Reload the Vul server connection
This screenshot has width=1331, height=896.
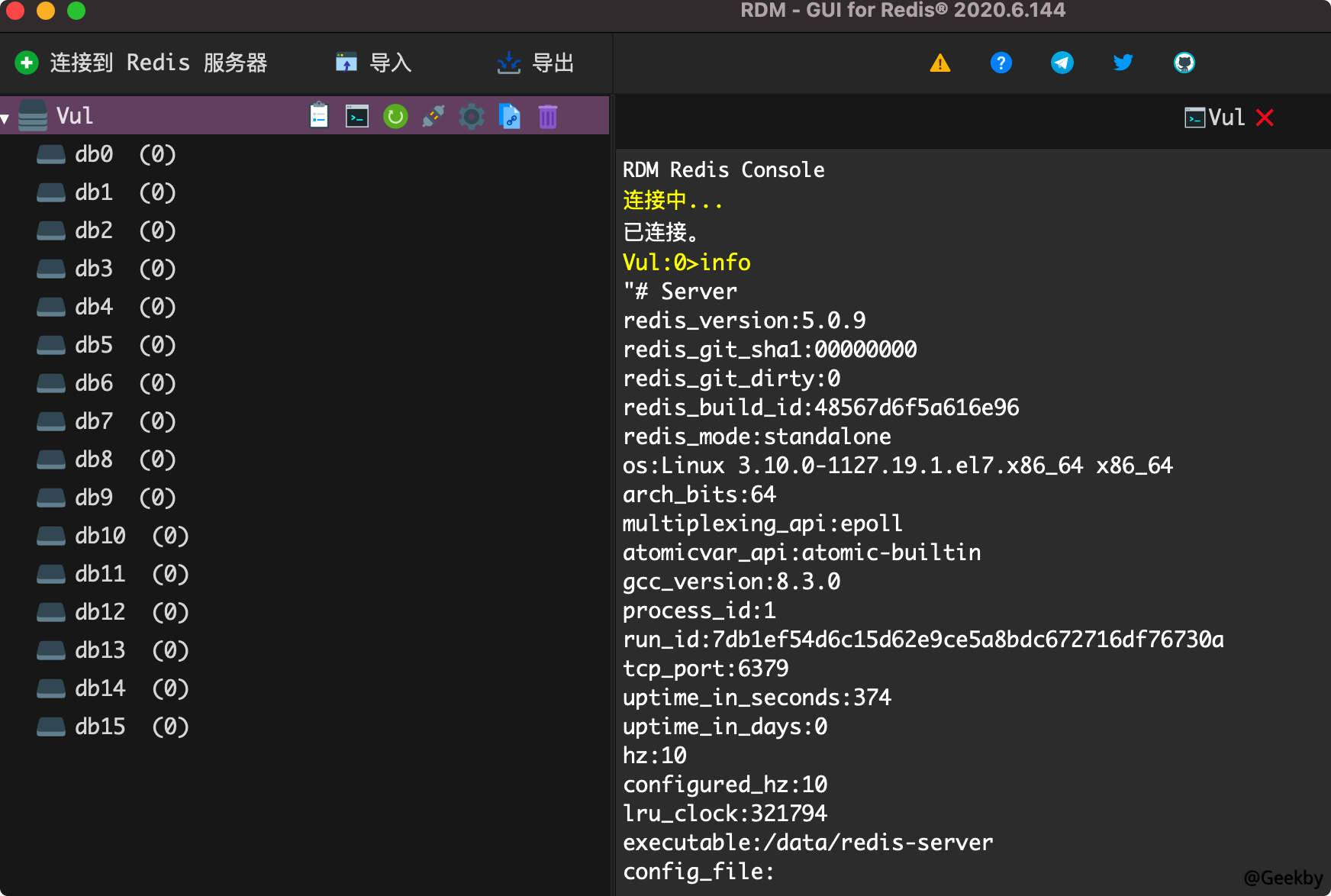[x=395, y=115]
